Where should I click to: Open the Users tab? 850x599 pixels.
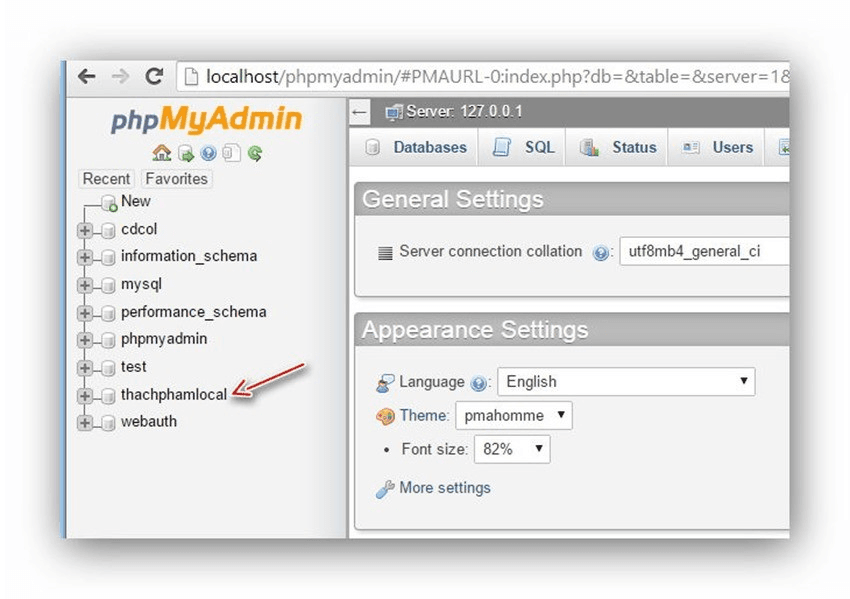pyautogui.click(x=717, y=147)
